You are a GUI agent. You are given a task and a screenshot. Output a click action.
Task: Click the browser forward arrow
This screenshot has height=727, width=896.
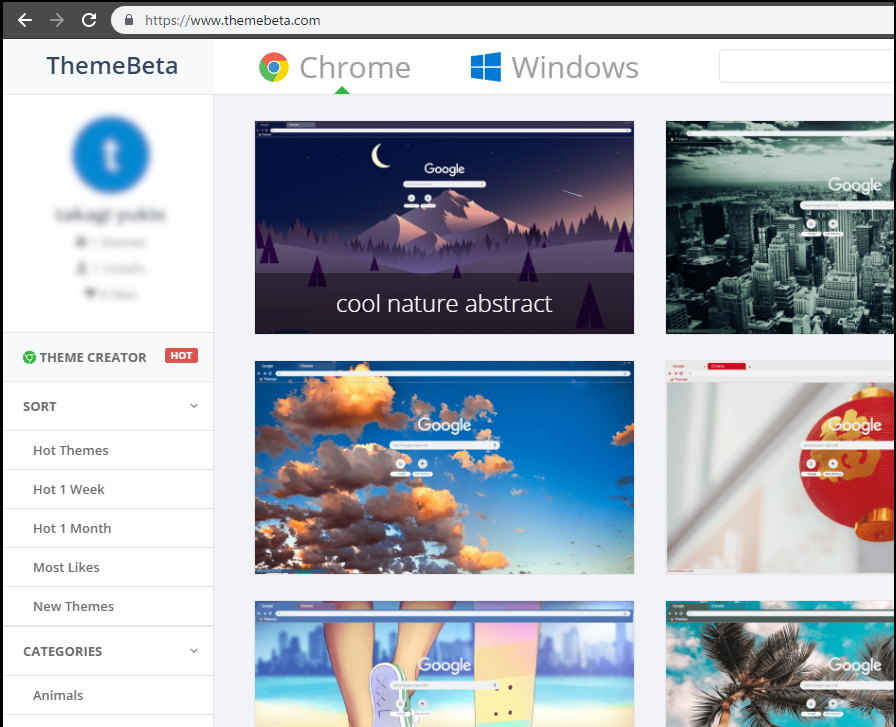pyautogui.click(x=57, y=21)
